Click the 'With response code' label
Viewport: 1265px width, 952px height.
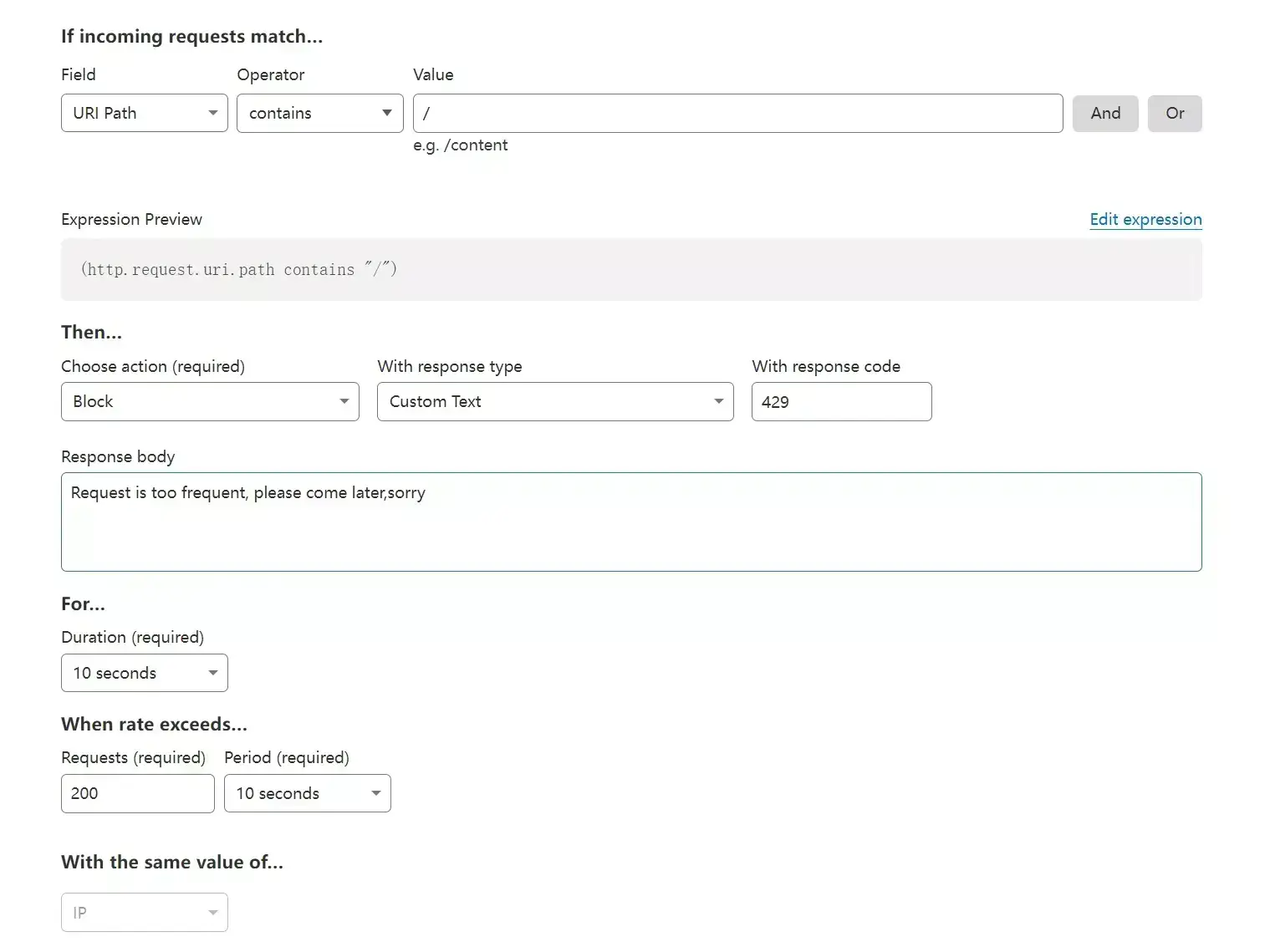[x=826, y=366]
